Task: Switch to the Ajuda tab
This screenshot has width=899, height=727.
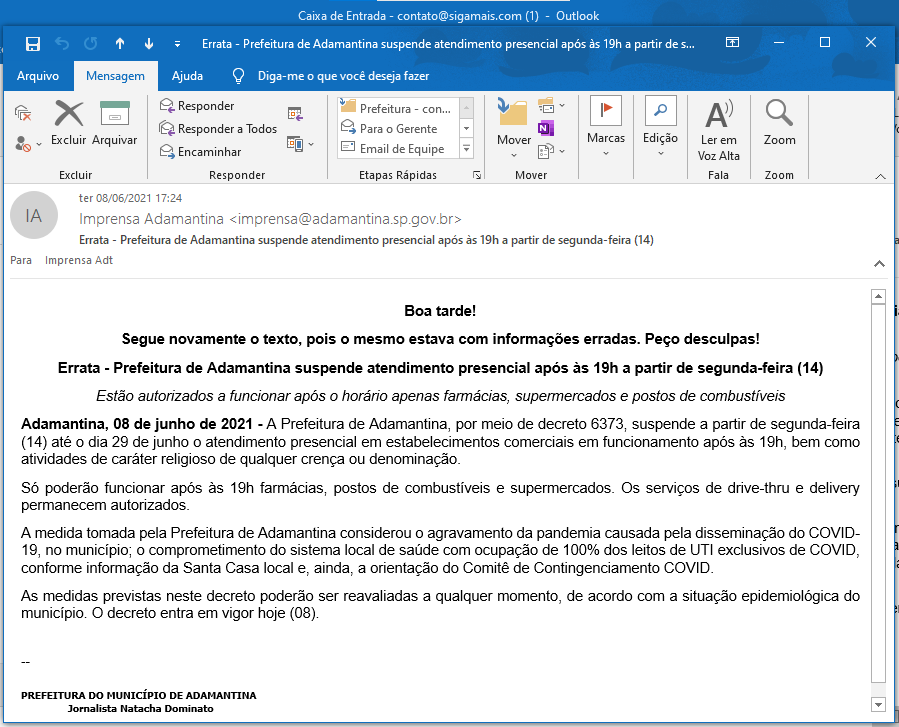Action: [187, 76]
